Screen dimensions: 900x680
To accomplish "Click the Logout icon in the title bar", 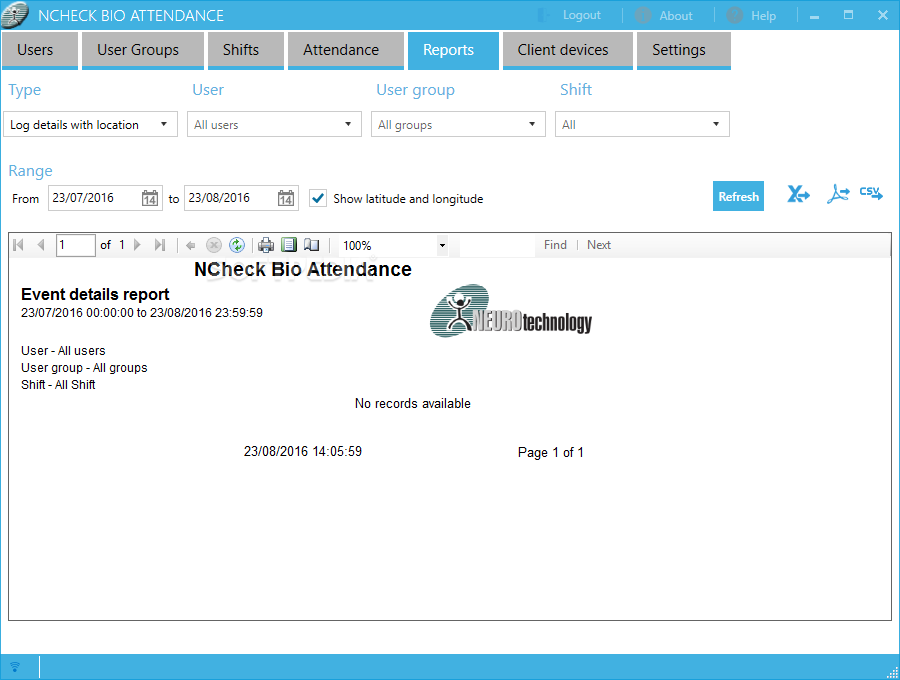I will tap(544, 15).
